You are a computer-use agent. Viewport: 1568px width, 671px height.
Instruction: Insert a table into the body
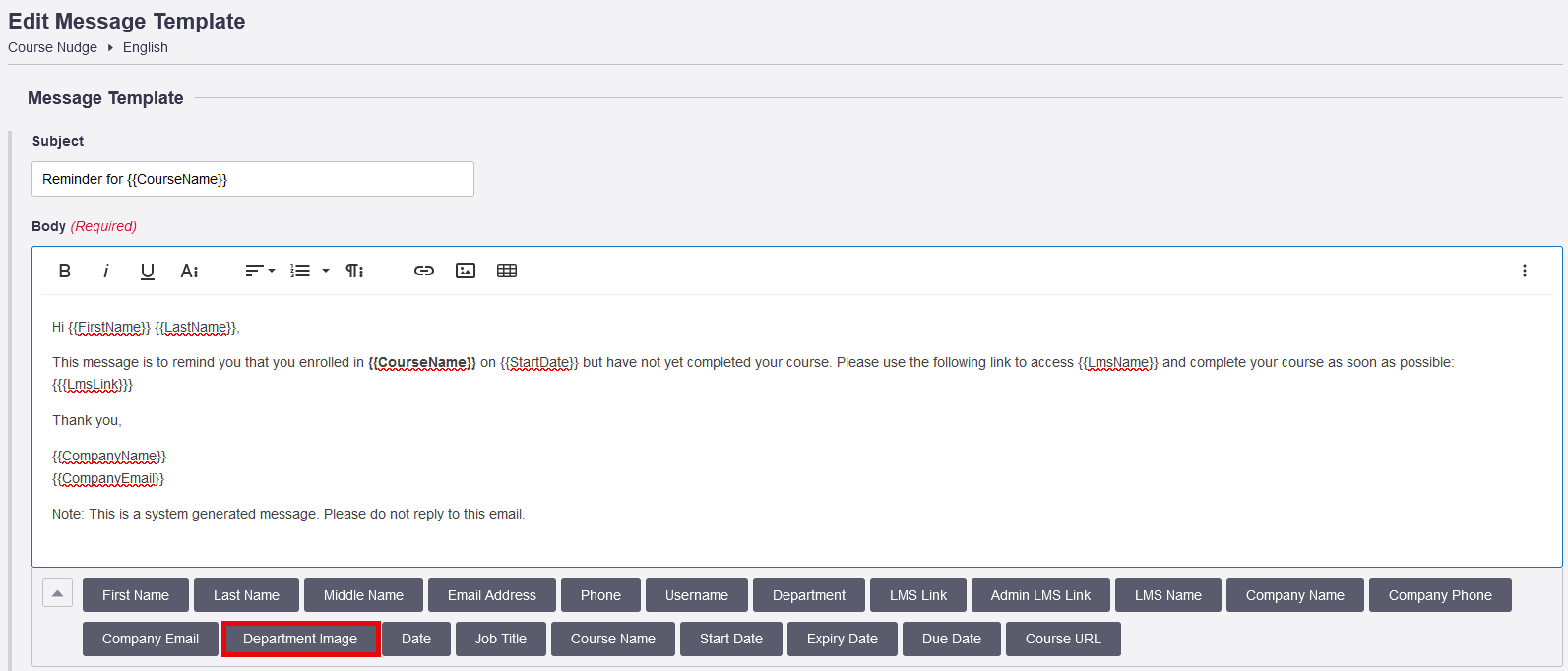point(507,271)
